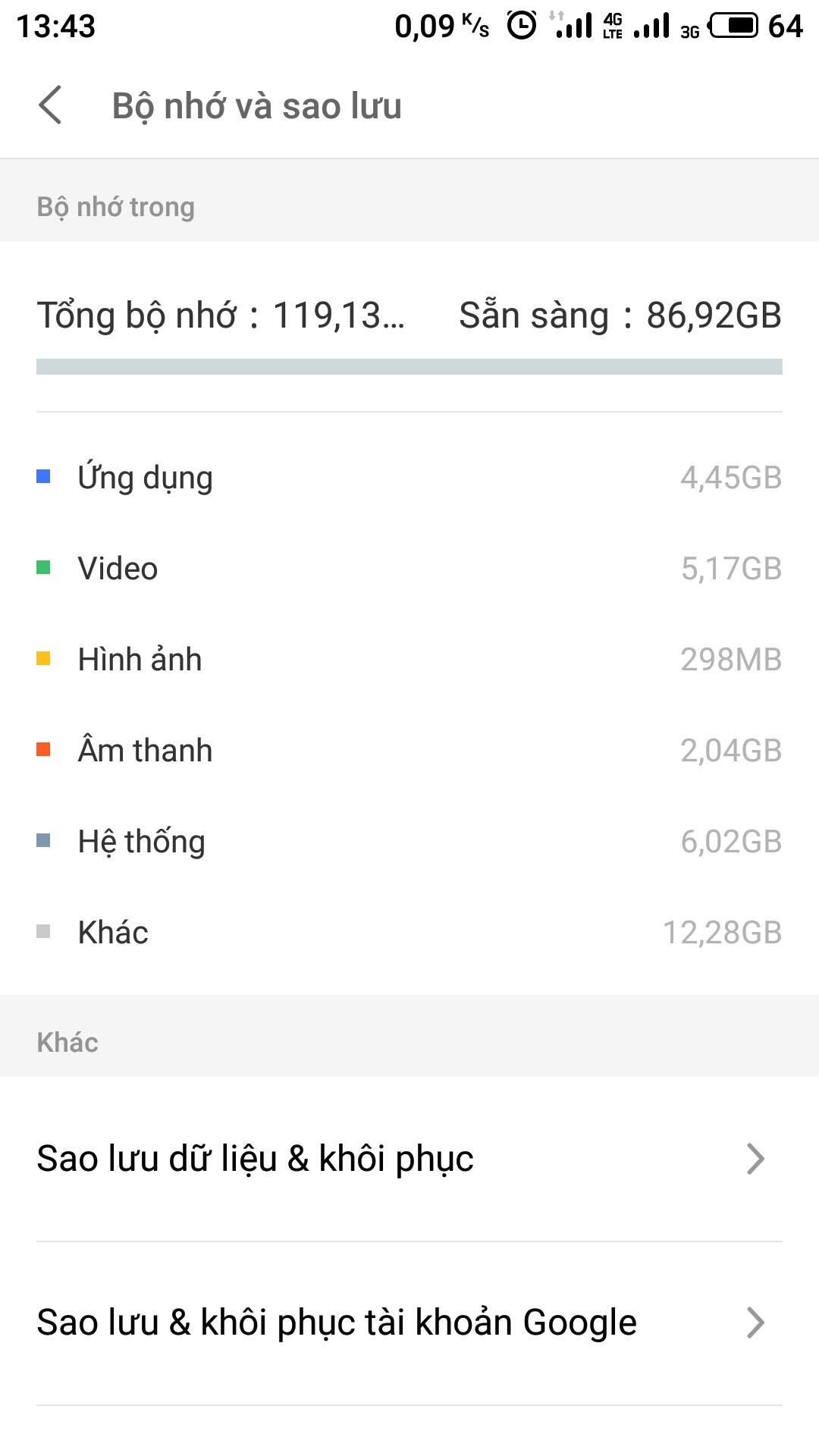
Task: Click the blue Ứng dụng color square
Action: tap(43, 477)
